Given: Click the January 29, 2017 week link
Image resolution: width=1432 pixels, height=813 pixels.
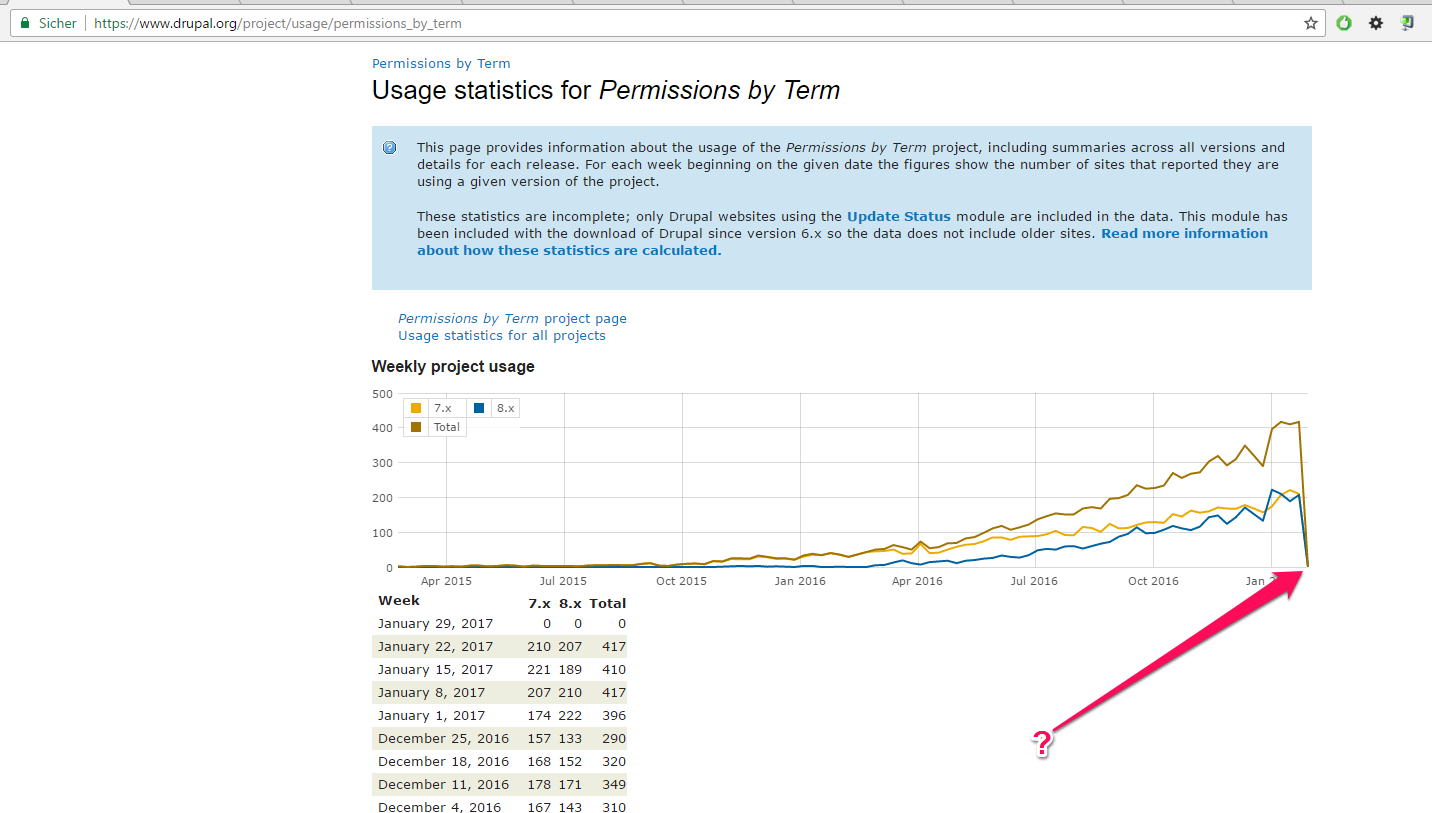Looking at the screenshot, I should point(435,623).
